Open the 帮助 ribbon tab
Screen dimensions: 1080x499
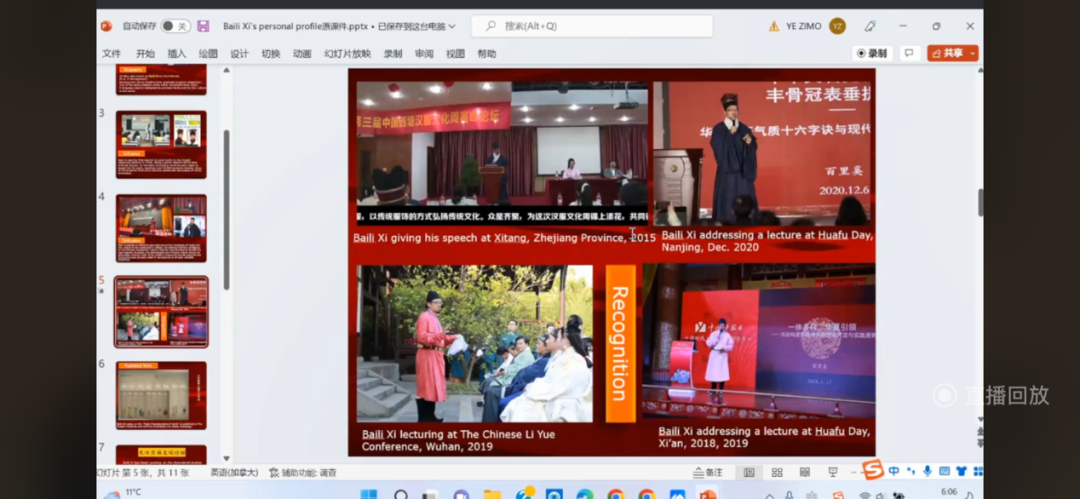click(486, 54)
